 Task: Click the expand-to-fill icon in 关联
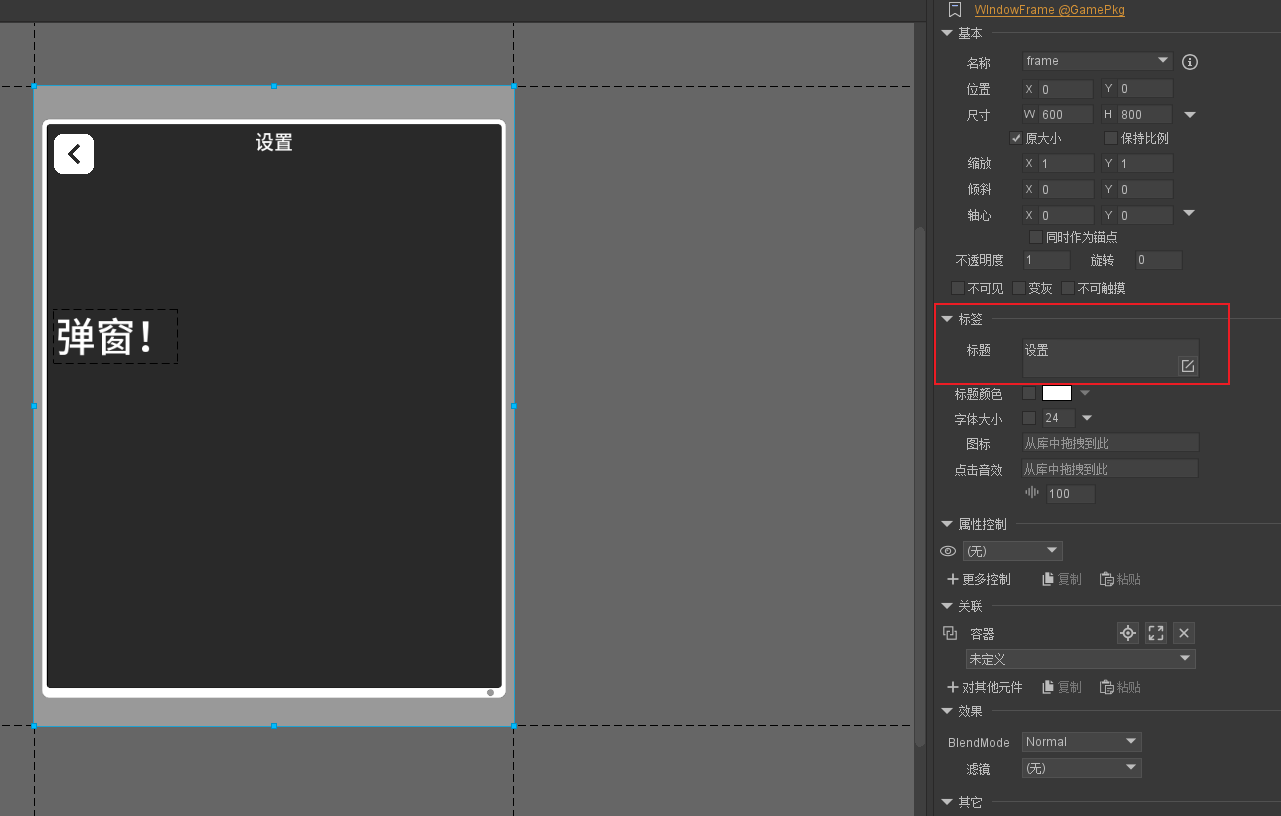point(1156,633)
